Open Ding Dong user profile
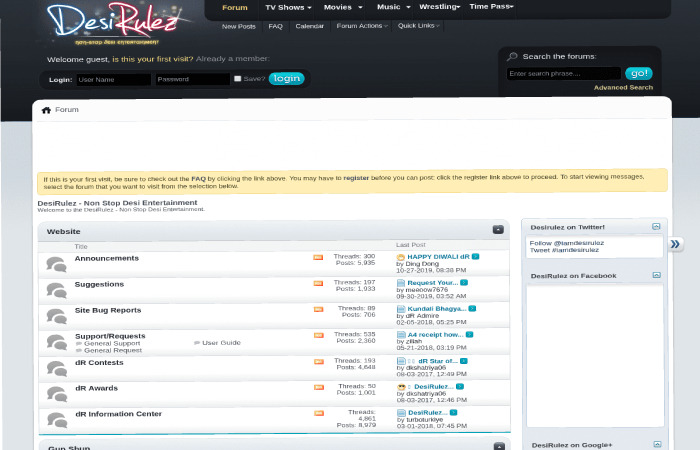 click(x=422, y=264)
